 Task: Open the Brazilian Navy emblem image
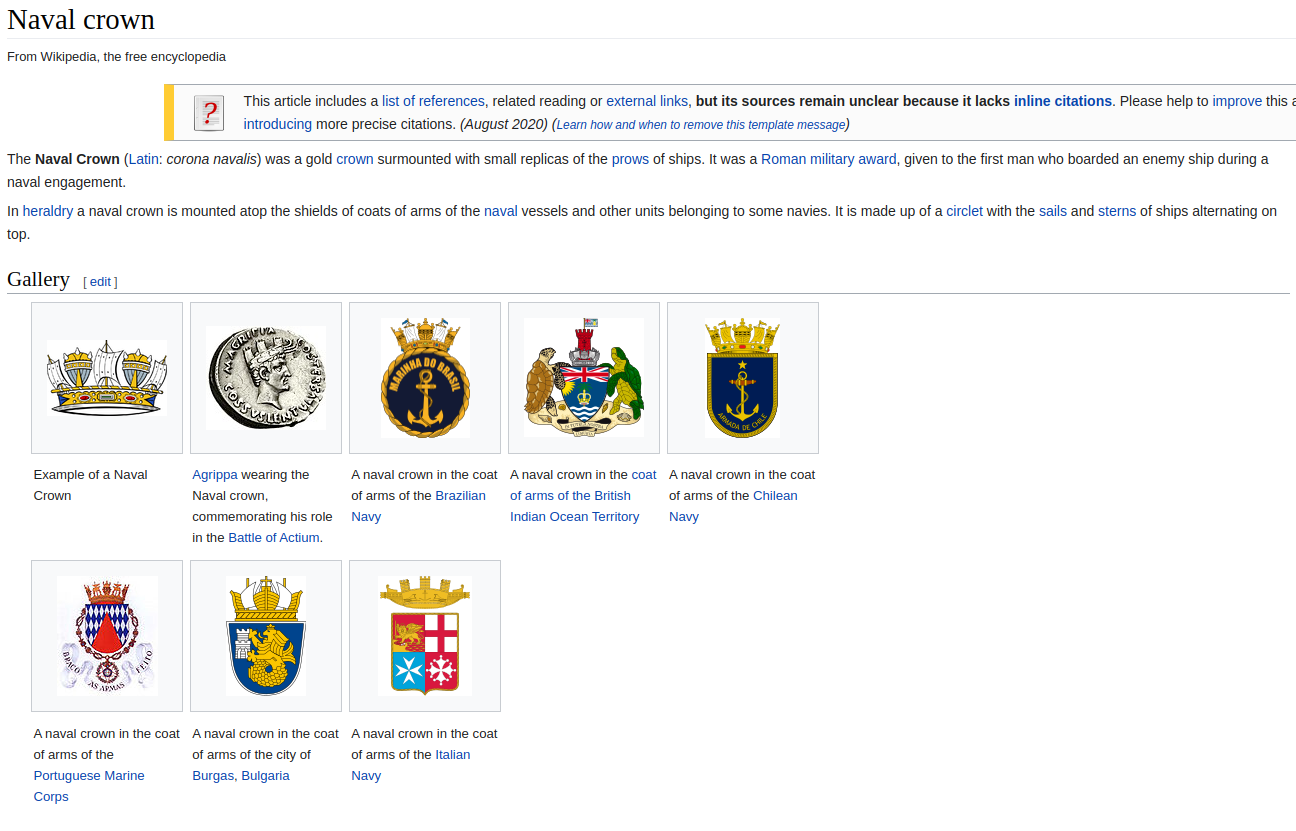coord(425,378)
